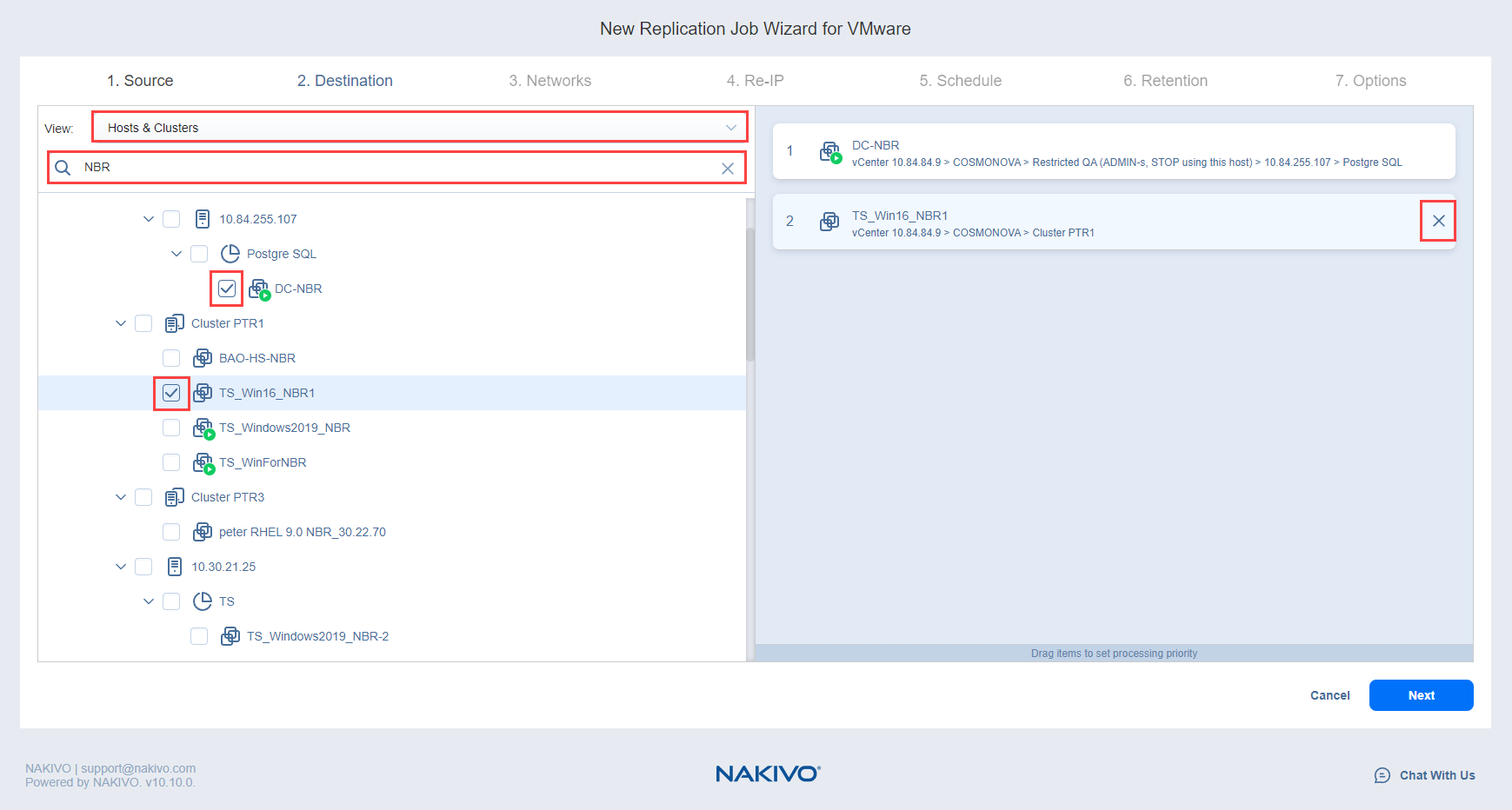Clear the NBR search text
This screenshot has width=1512, height=810.
pos(727,169)
